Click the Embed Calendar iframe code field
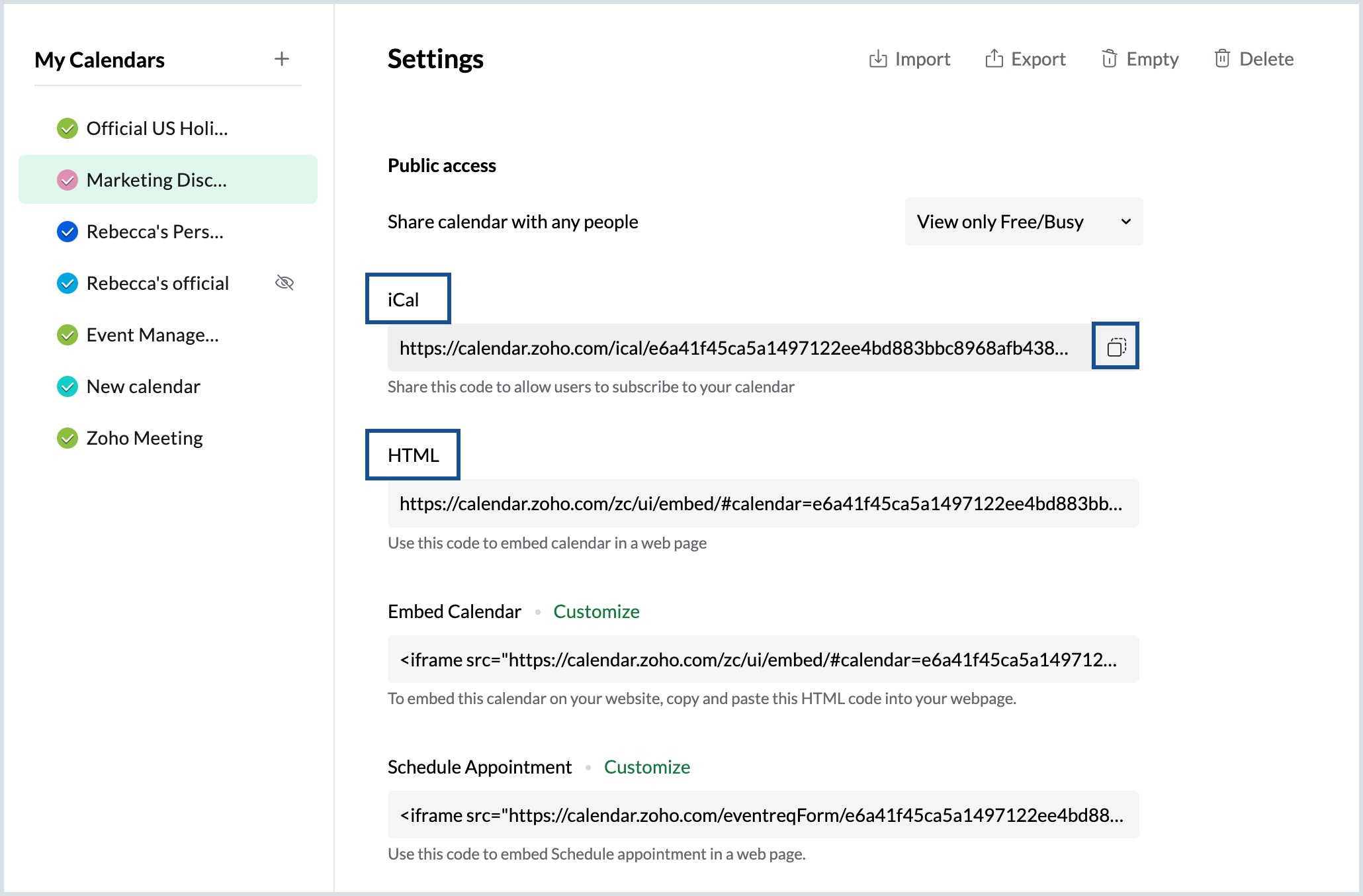 click(x=762, y=660)
